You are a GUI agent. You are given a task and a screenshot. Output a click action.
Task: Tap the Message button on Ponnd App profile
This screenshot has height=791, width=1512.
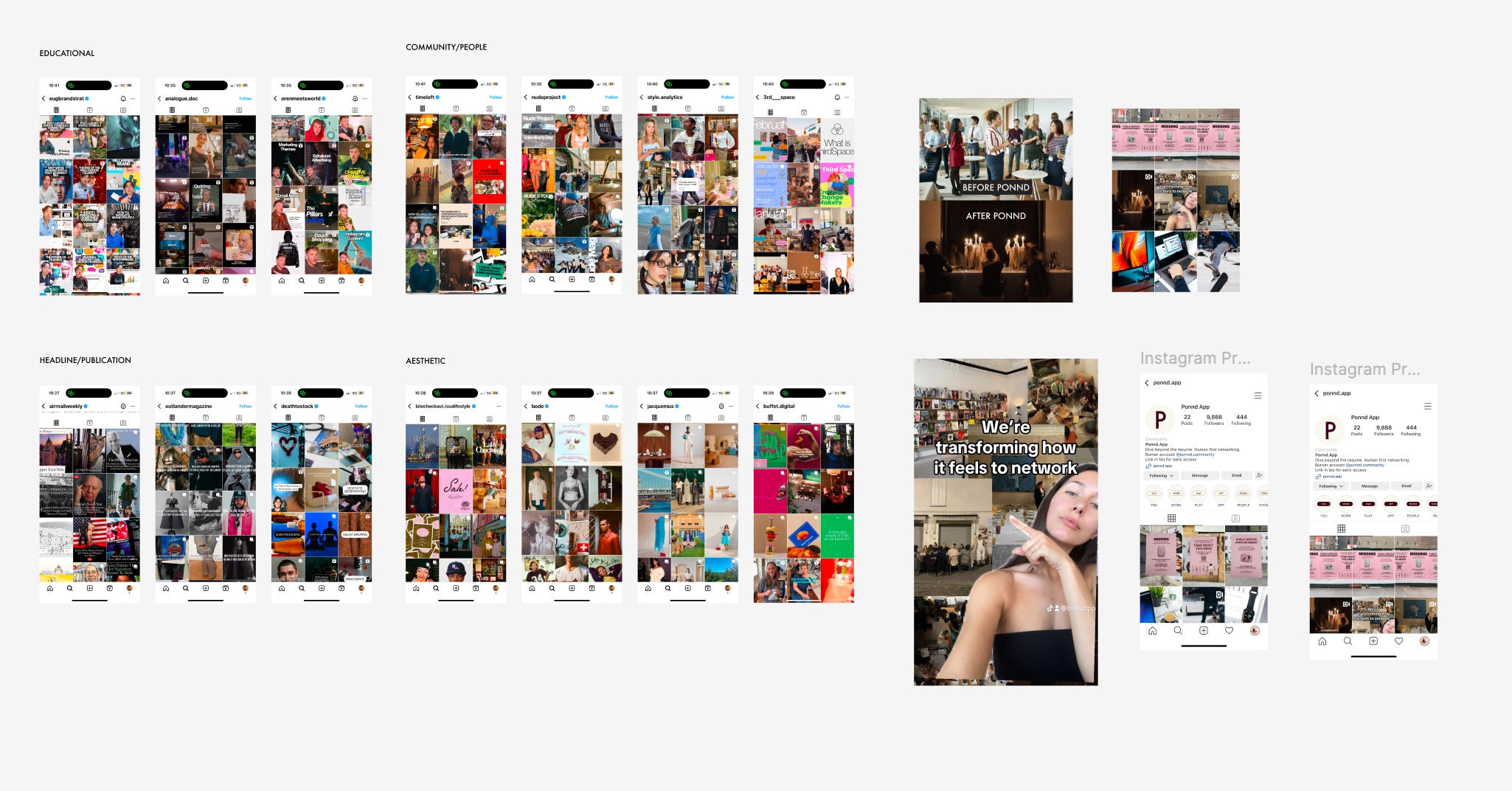(x=1200, y=475)
